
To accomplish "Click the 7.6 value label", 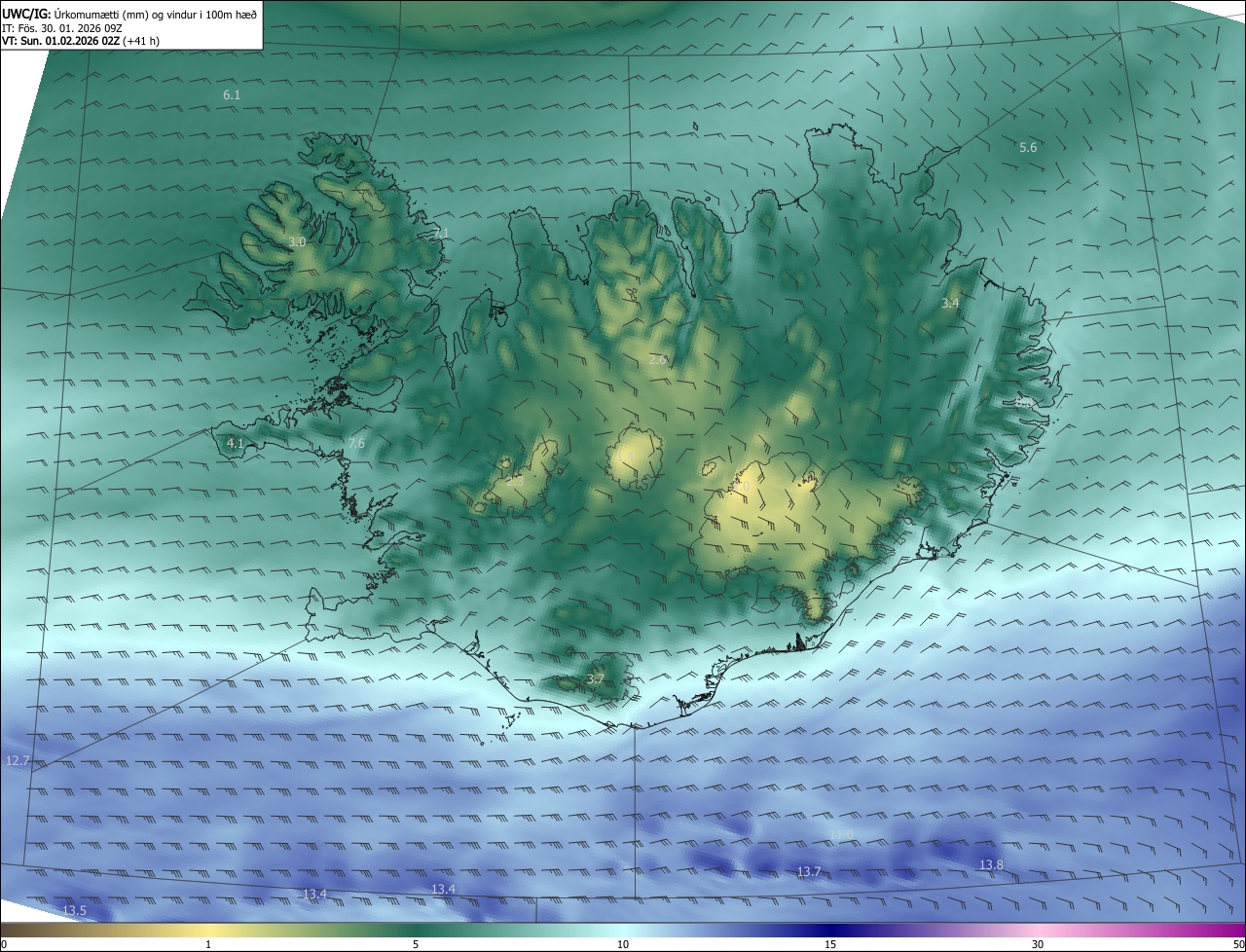I will [x=356, y=443].
